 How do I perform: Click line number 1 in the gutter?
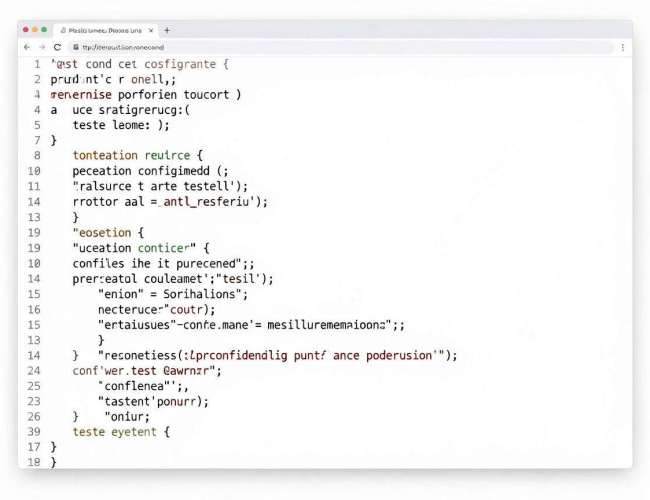pos(37,64)
